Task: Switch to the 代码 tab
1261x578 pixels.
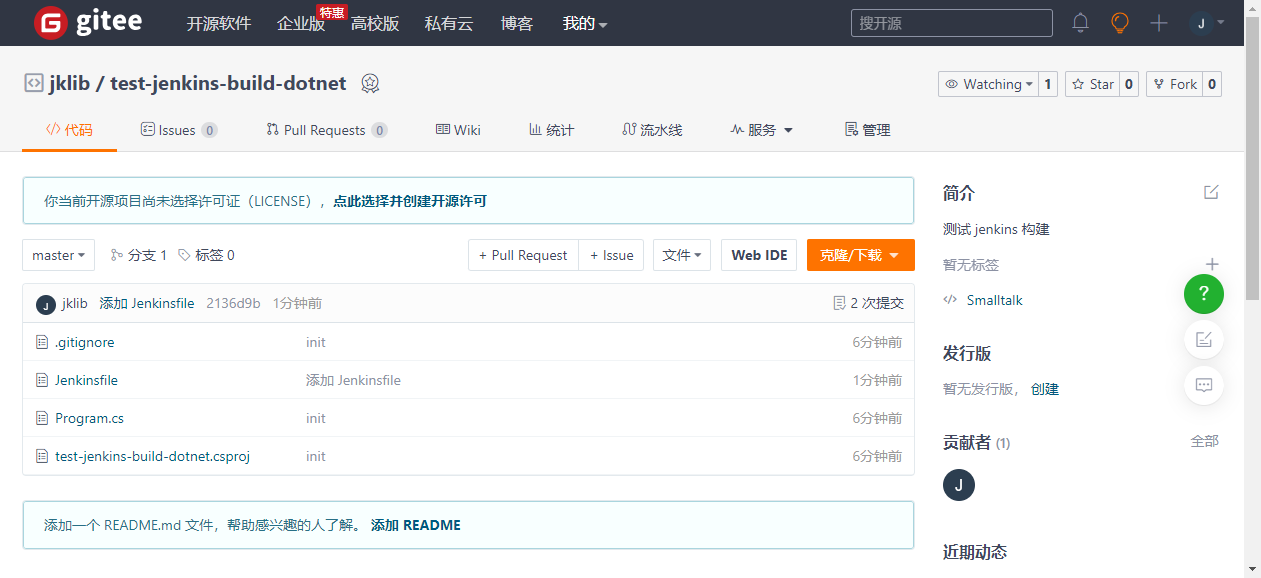Action: click(x=69, y=130)
